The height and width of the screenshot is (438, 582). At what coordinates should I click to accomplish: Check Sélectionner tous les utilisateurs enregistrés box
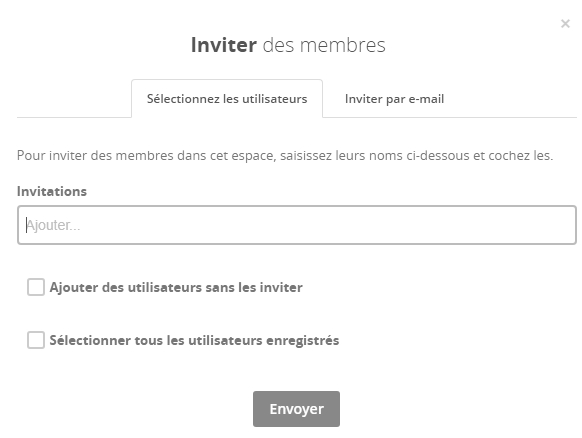point(36,340)
